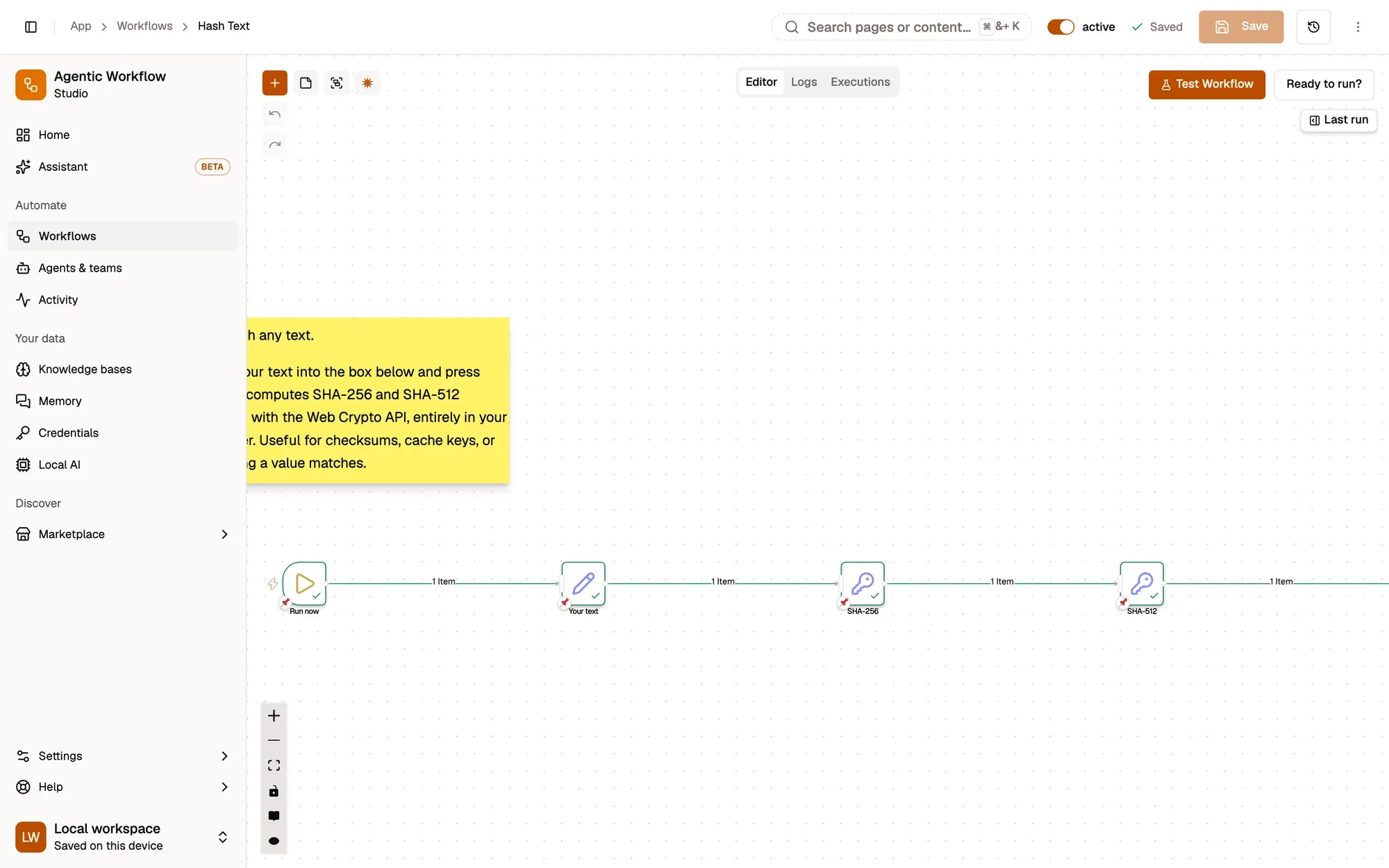This screenshot has height=868, width=1389.
Task: Switch to the Executions tab
Action: click(x=860, y=82)
